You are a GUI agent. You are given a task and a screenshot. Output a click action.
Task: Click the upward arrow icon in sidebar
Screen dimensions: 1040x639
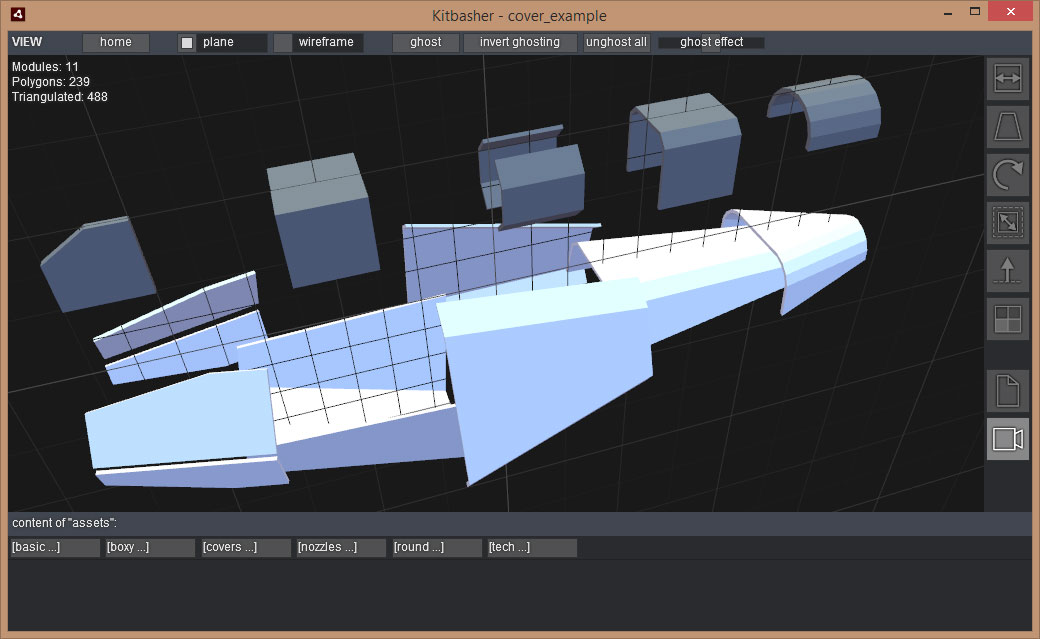1007,272
